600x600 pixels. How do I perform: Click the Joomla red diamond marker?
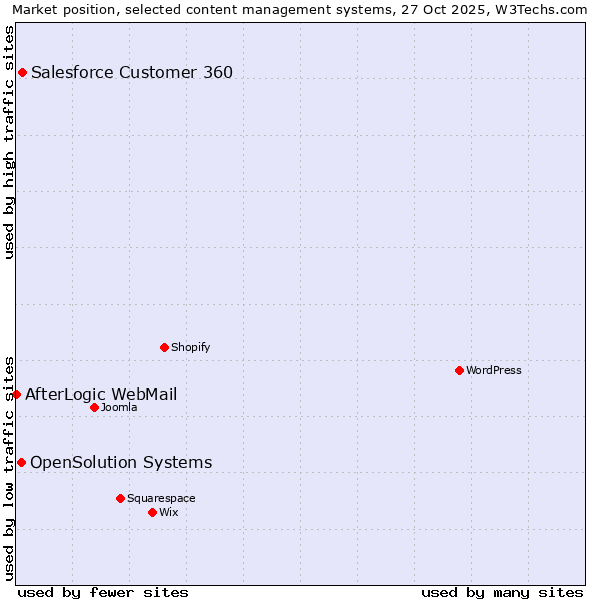point(94,407)
